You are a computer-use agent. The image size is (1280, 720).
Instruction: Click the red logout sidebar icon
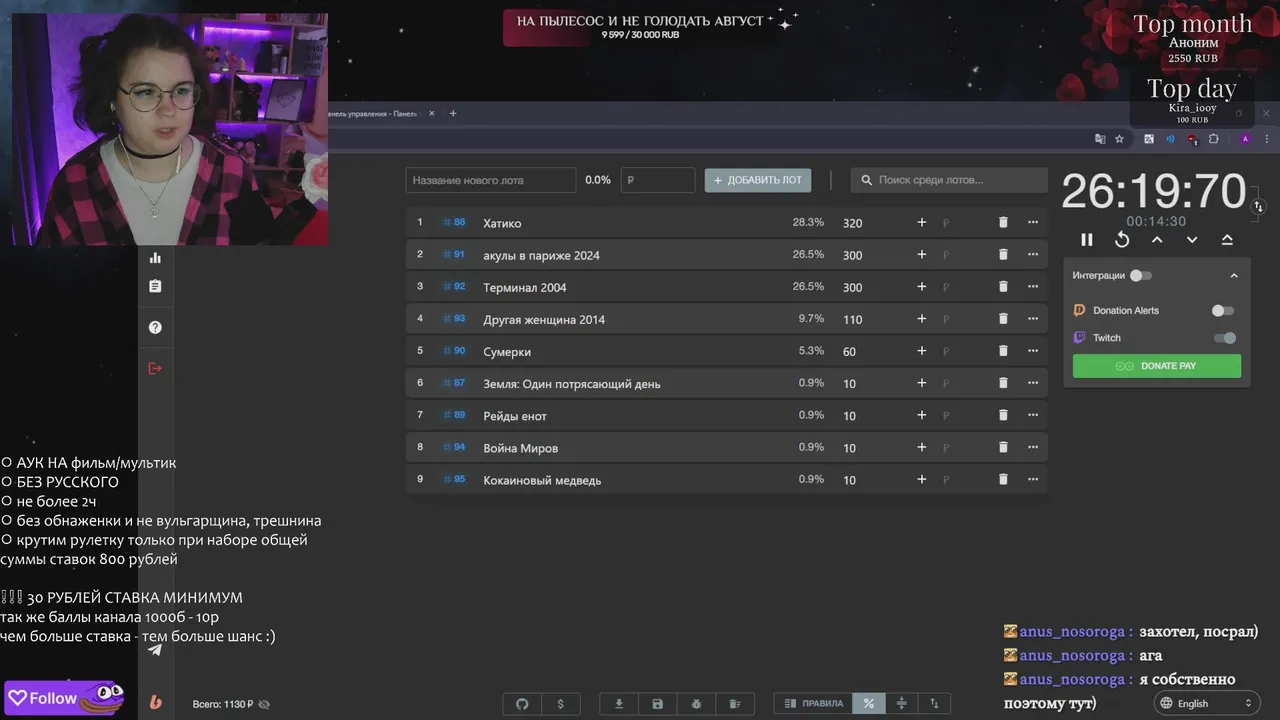click(x=155, y=368)
